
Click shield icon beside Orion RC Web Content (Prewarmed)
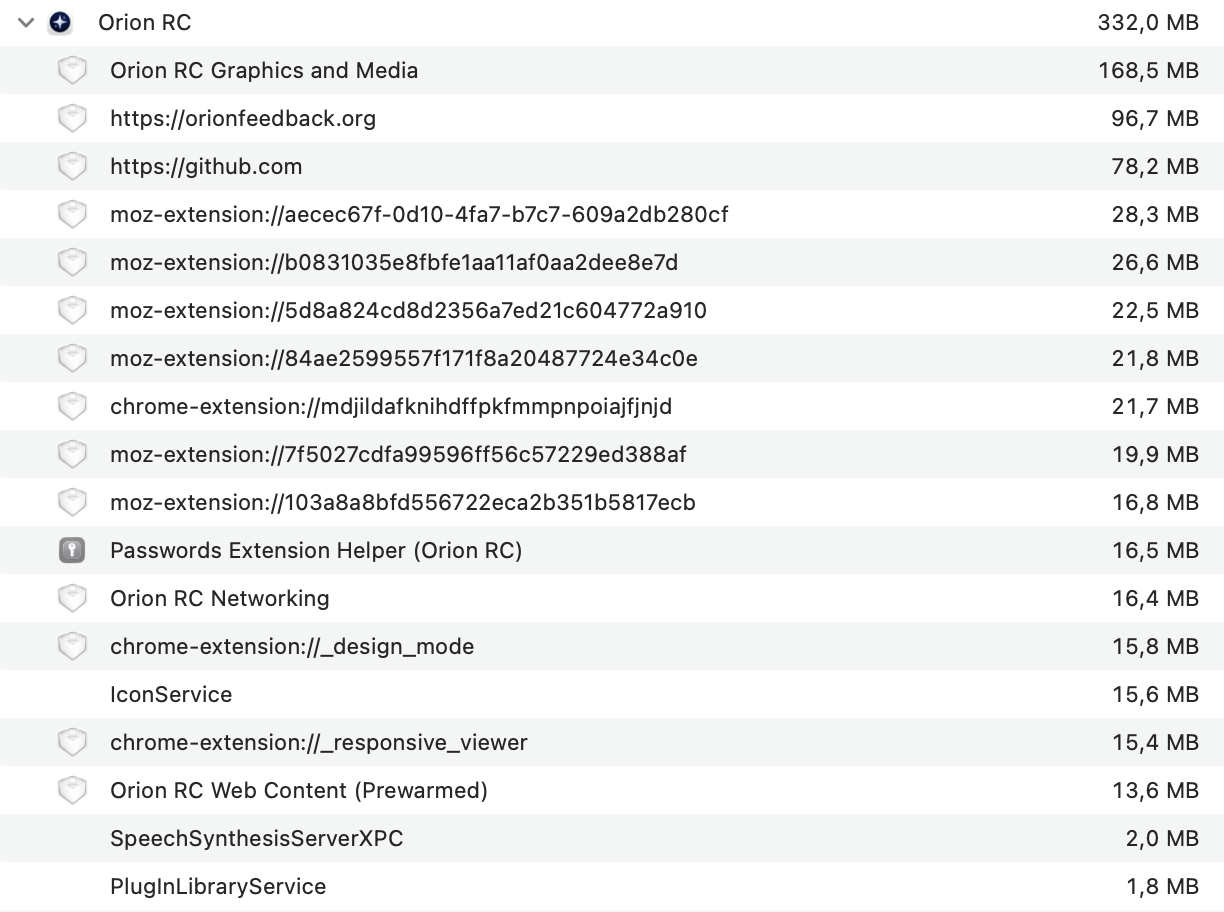[72, 790]
